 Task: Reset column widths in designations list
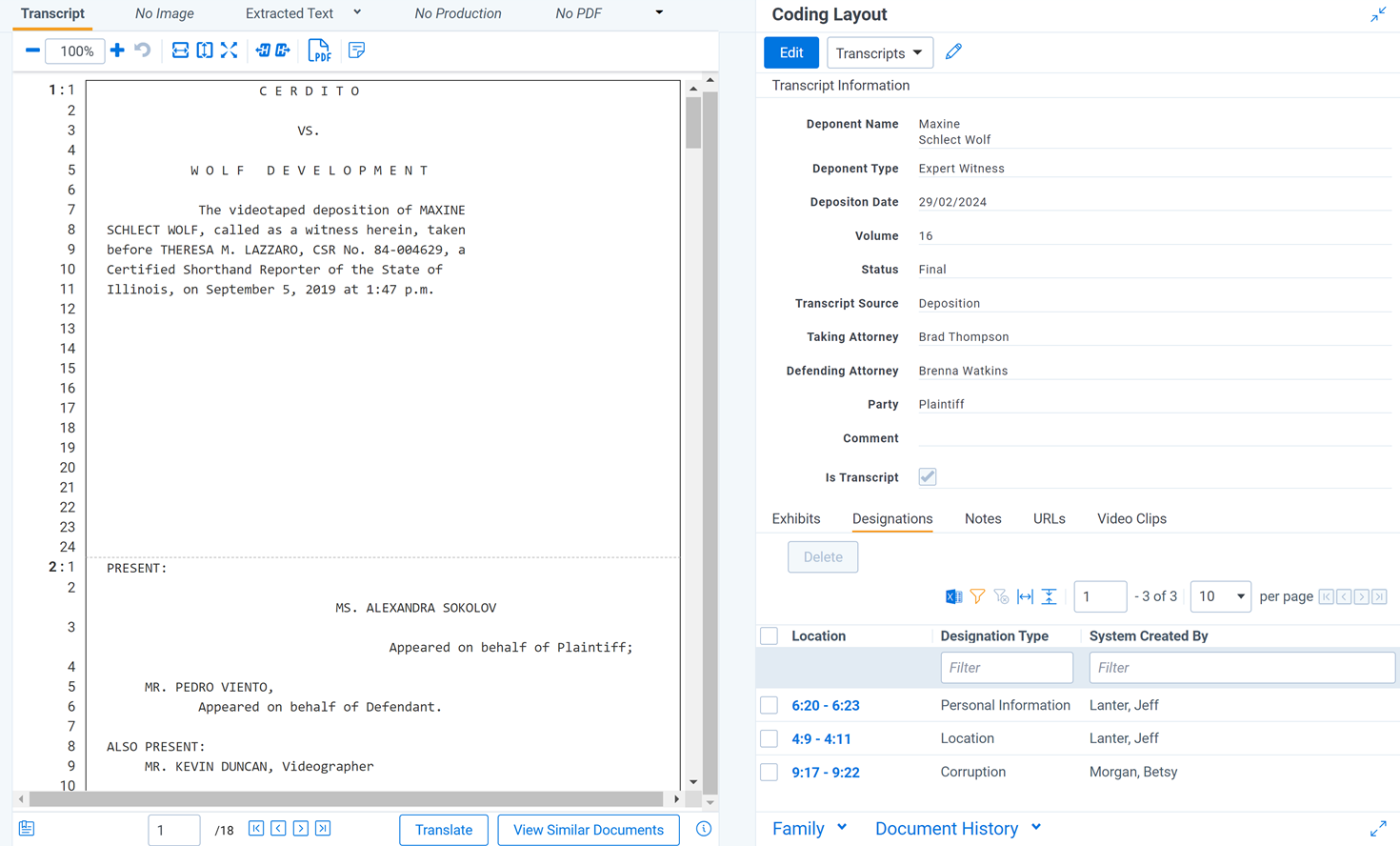(x=1025, y=596)
